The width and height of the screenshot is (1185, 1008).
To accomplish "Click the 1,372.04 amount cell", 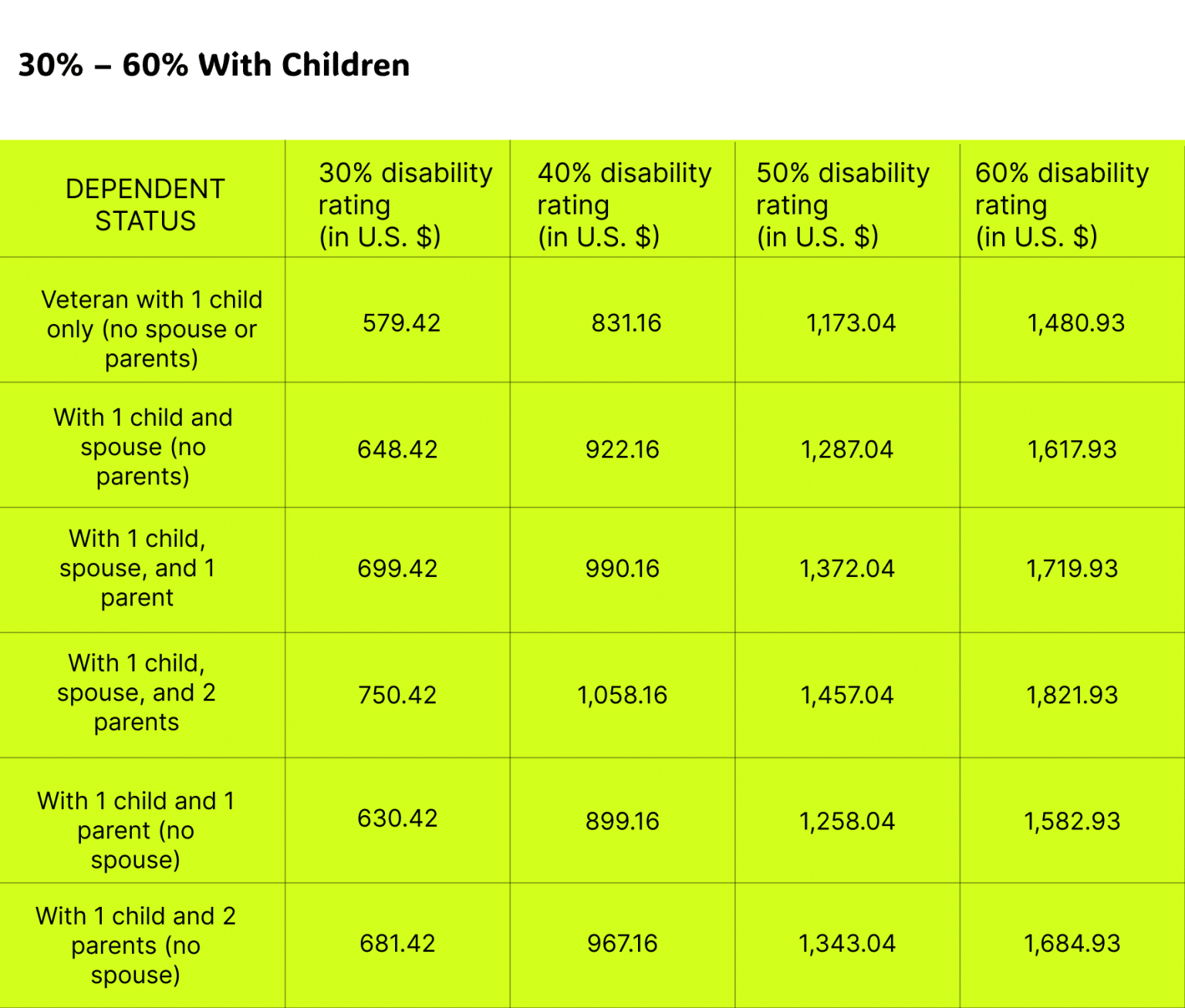I will pos(847,569).
